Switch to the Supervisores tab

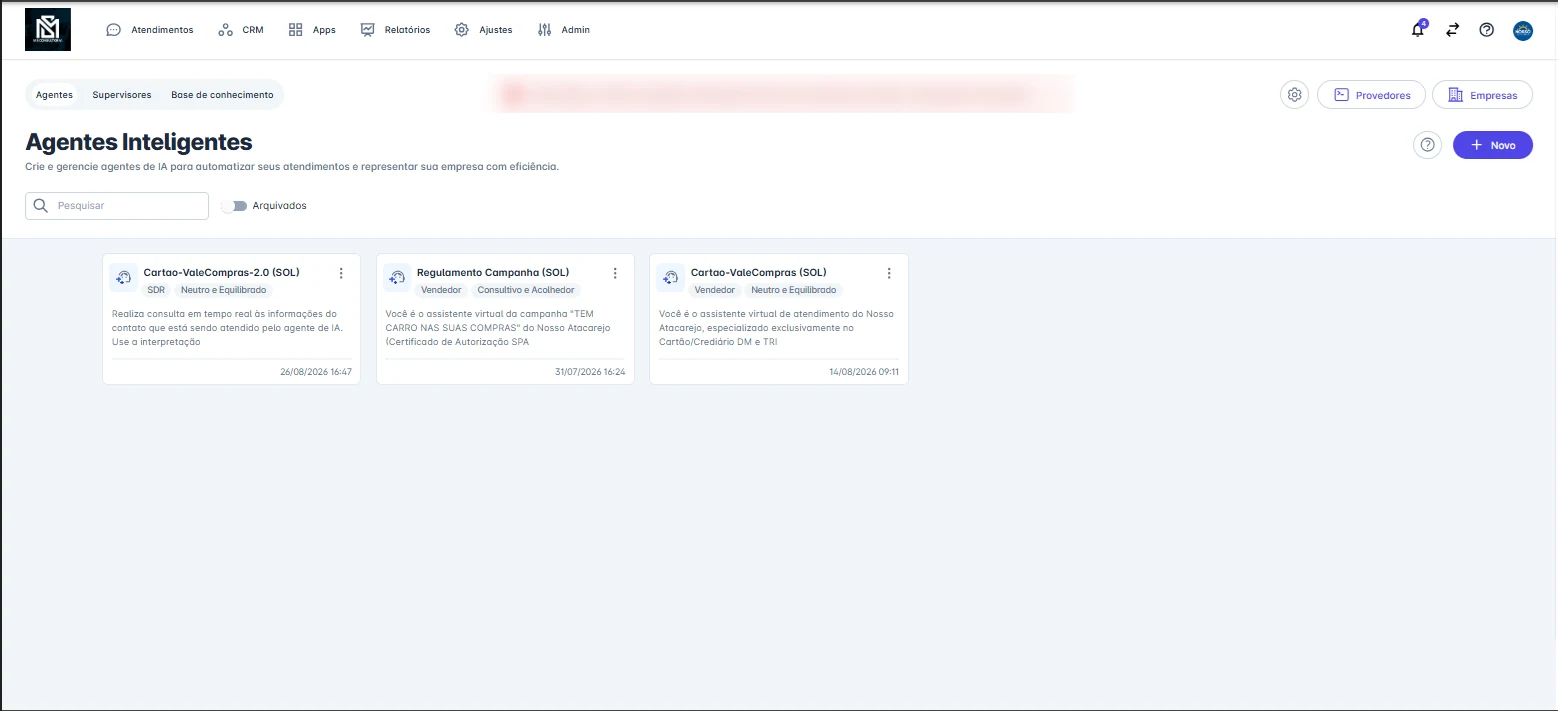pos(122,95)
